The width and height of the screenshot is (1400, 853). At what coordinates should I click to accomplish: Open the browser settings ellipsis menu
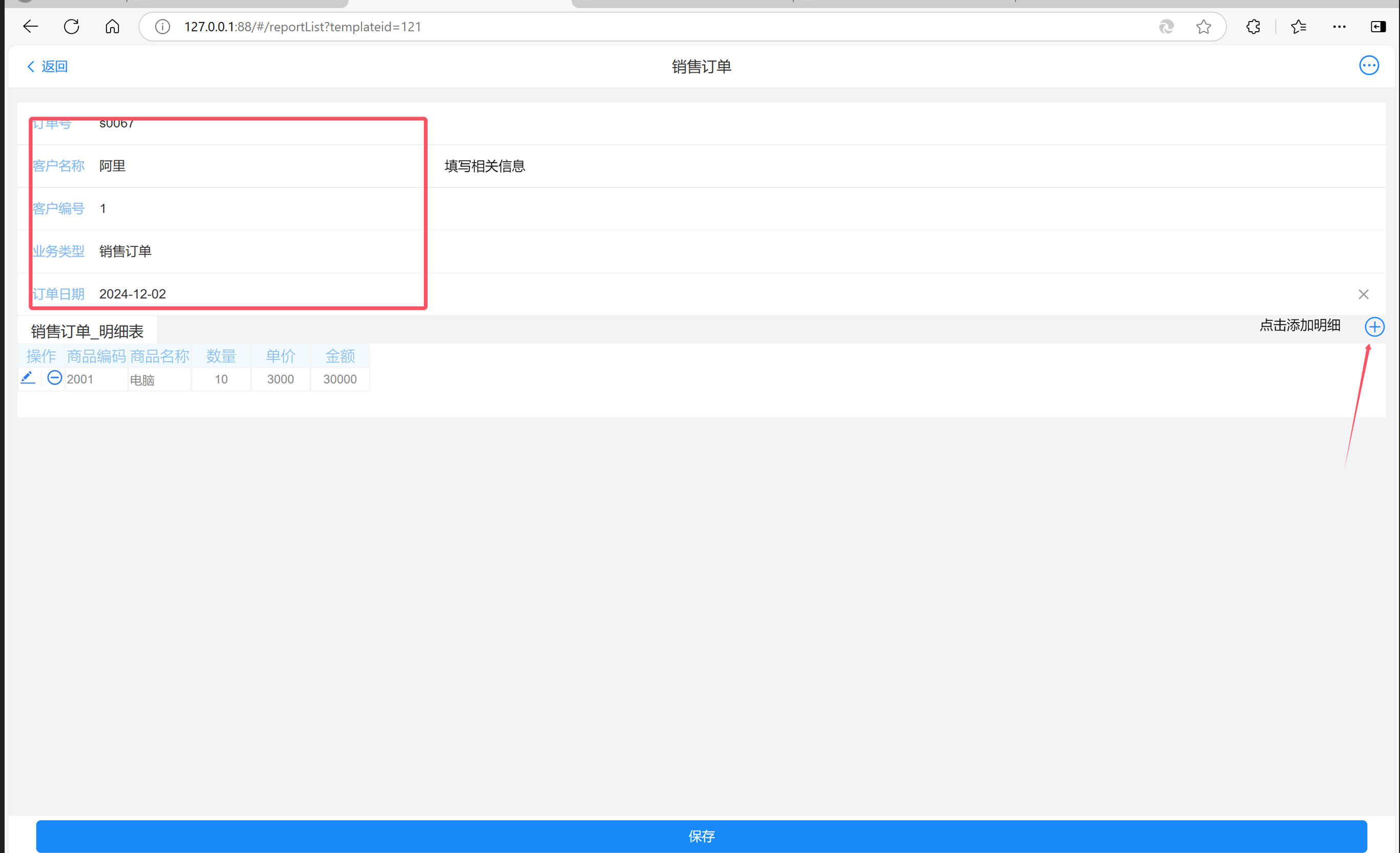point(1339,27)
